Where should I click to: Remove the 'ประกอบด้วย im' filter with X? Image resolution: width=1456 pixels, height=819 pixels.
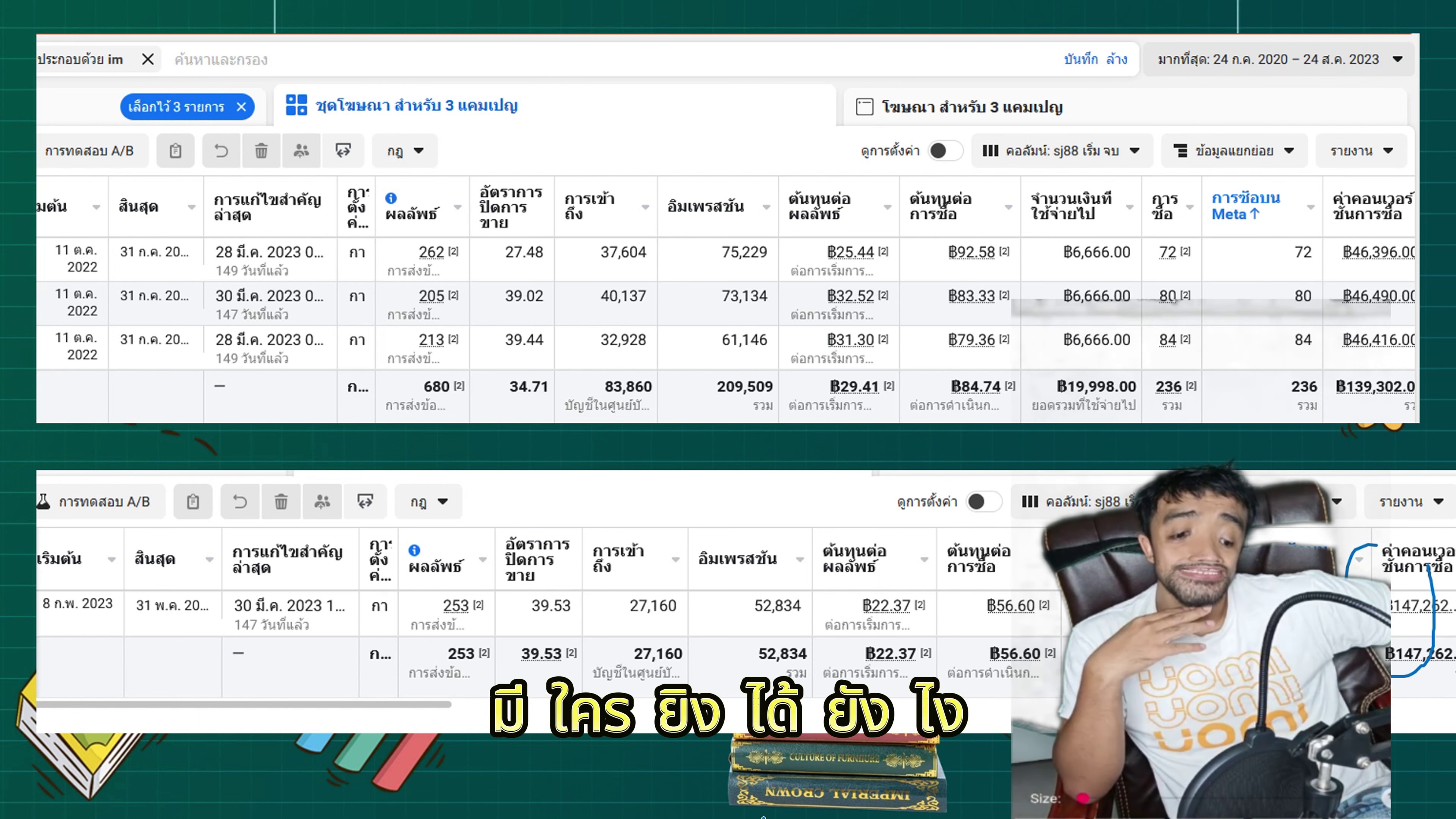click(x=147, y=60)
